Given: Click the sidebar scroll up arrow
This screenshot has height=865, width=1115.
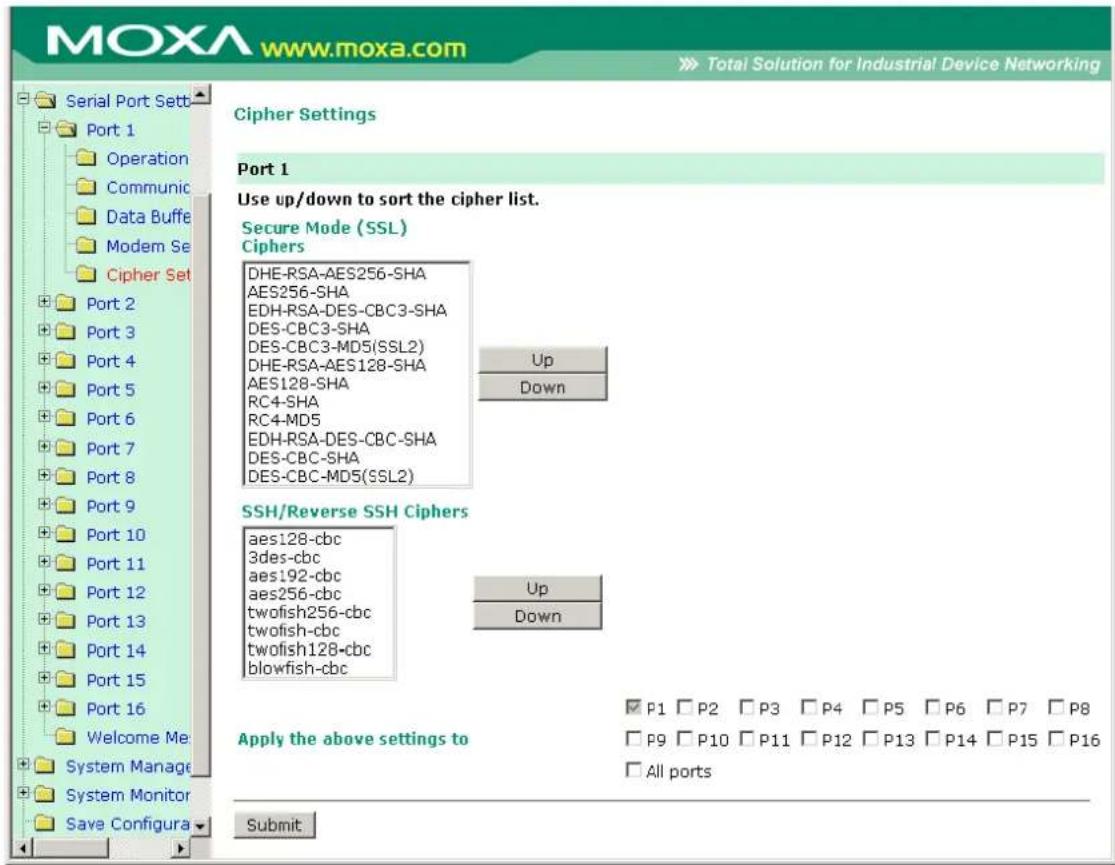Looking at the screenshot, I should pos(201,94).
